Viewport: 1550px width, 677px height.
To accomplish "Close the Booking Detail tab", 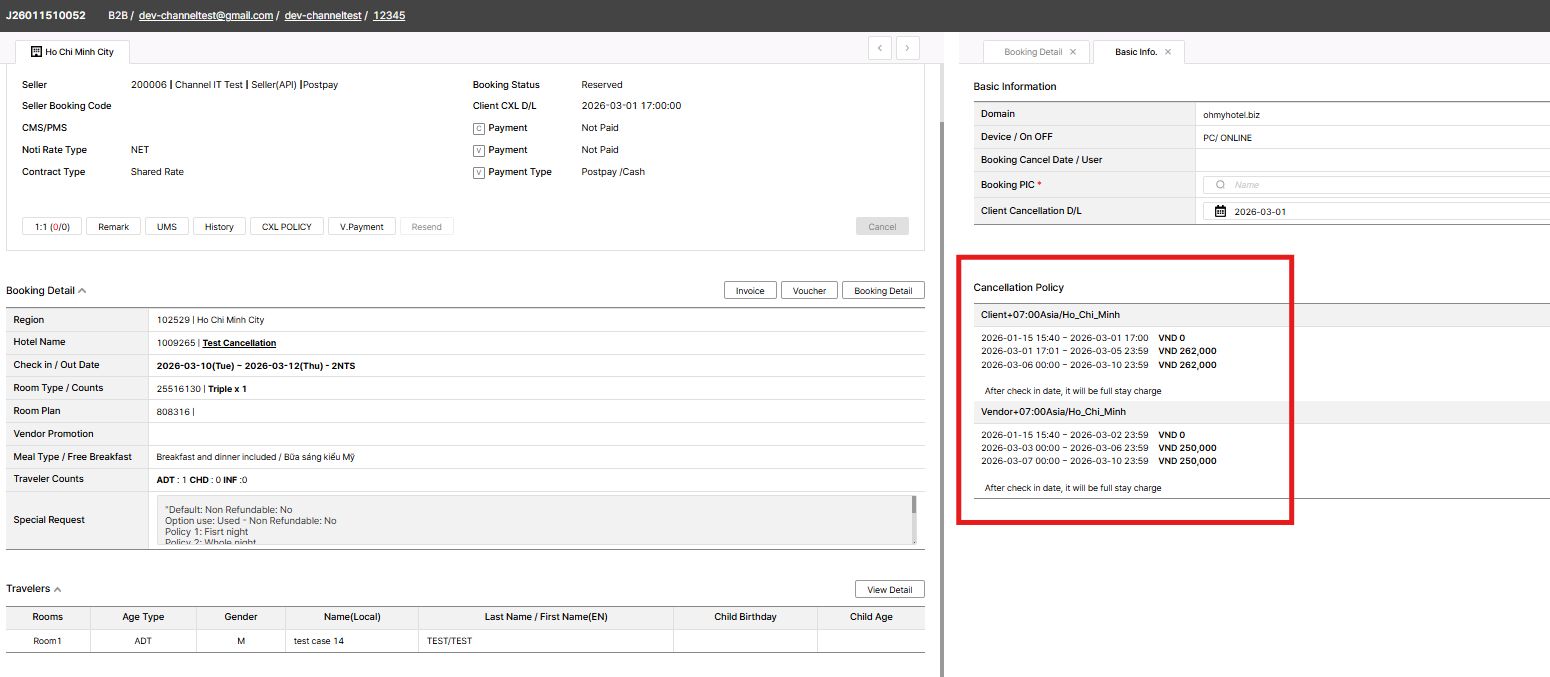I will pos(1073,52).
